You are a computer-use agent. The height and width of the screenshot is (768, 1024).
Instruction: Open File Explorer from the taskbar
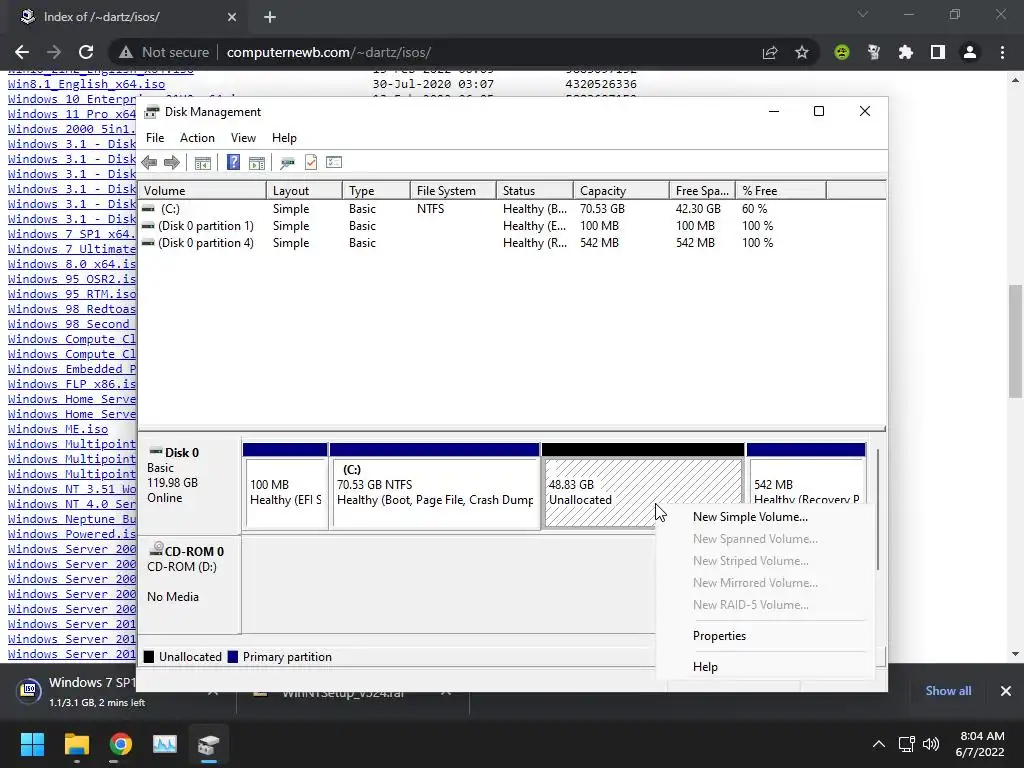[x=76, y=744]
